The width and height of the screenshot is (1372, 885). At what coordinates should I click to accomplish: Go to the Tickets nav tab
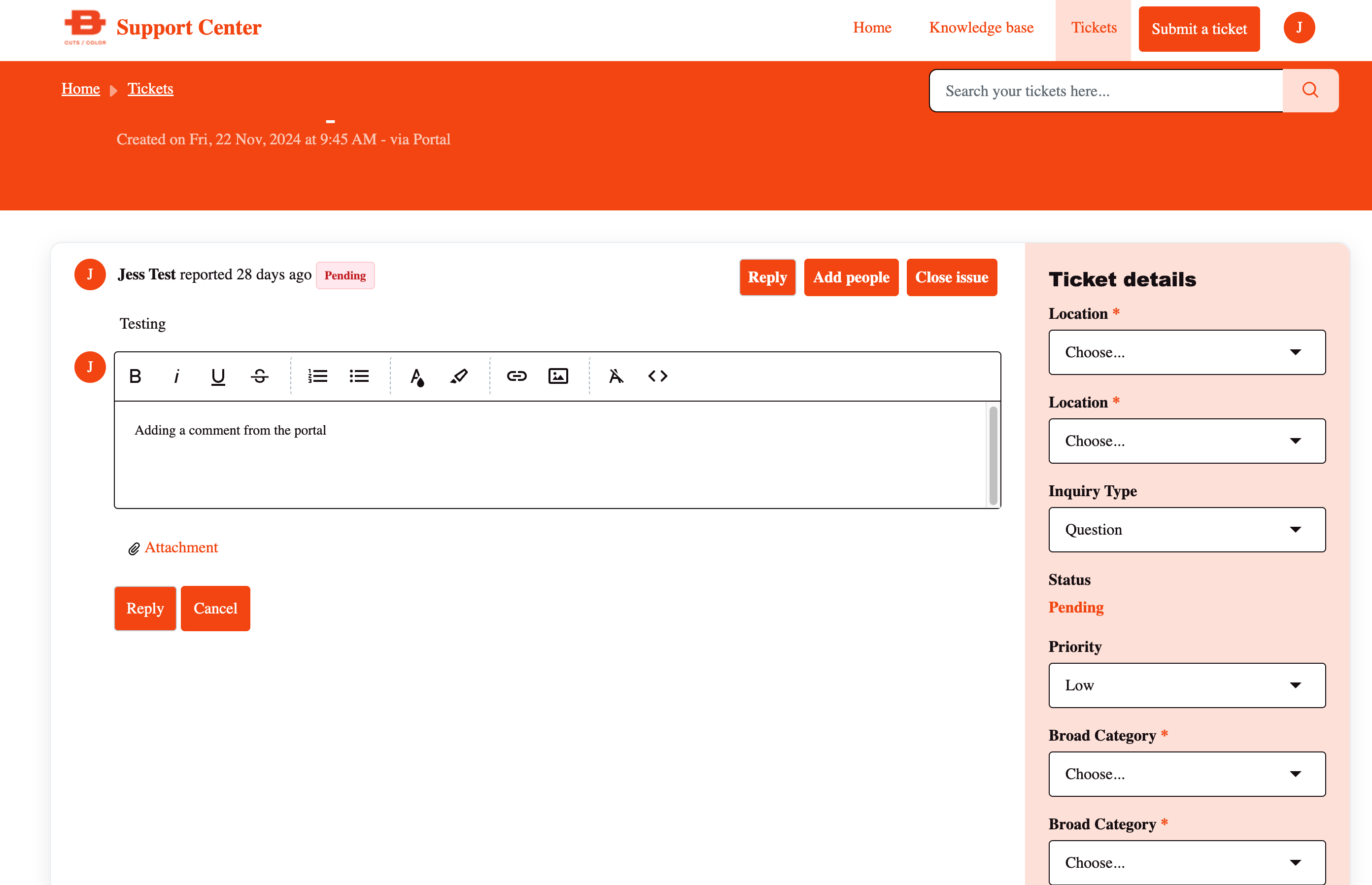1093,28
